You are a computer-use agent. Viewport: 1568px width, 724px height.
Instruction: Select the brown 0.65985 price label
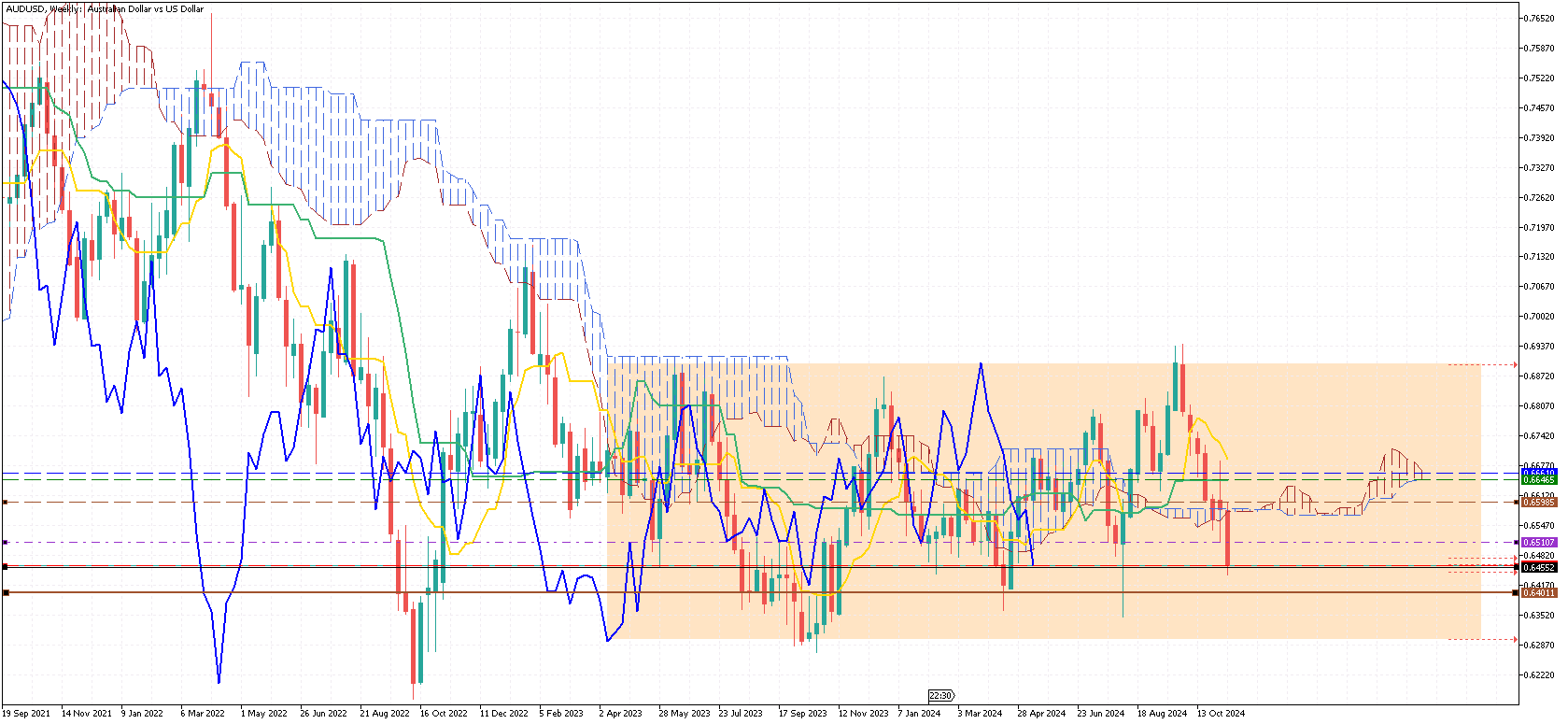coord(1539,503)
